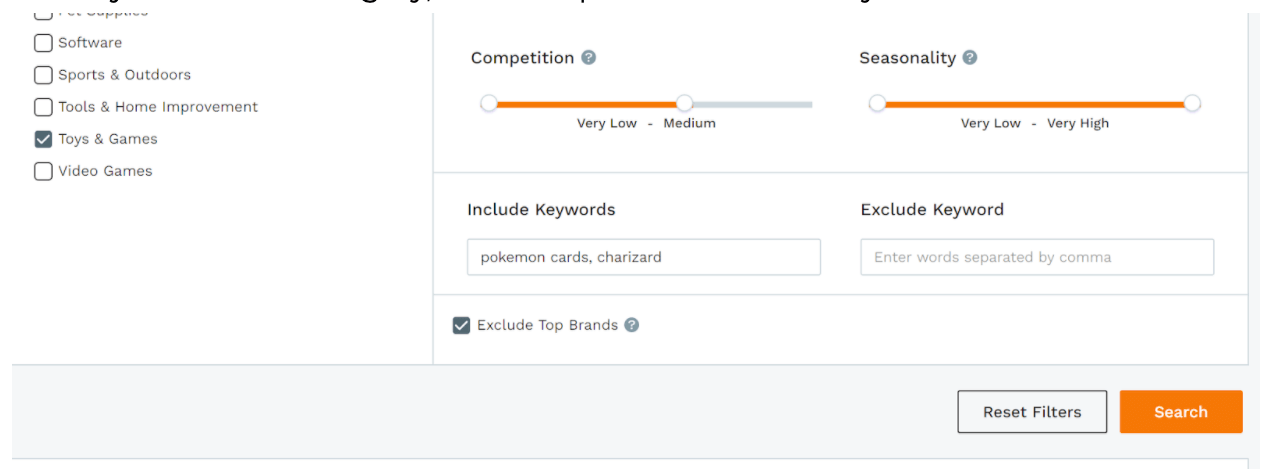Check the Software category checkbox
The image size is (1268, 474).
click(43, 43)
